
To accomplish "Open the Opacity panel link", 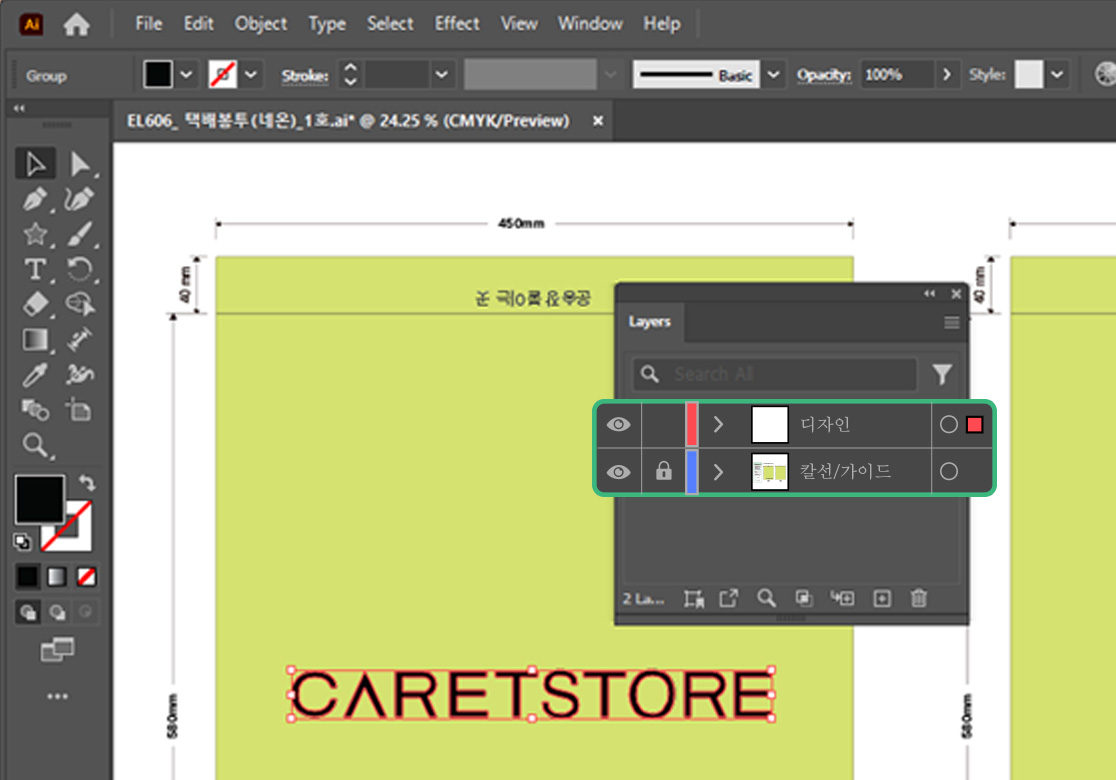I will (823, 75).
